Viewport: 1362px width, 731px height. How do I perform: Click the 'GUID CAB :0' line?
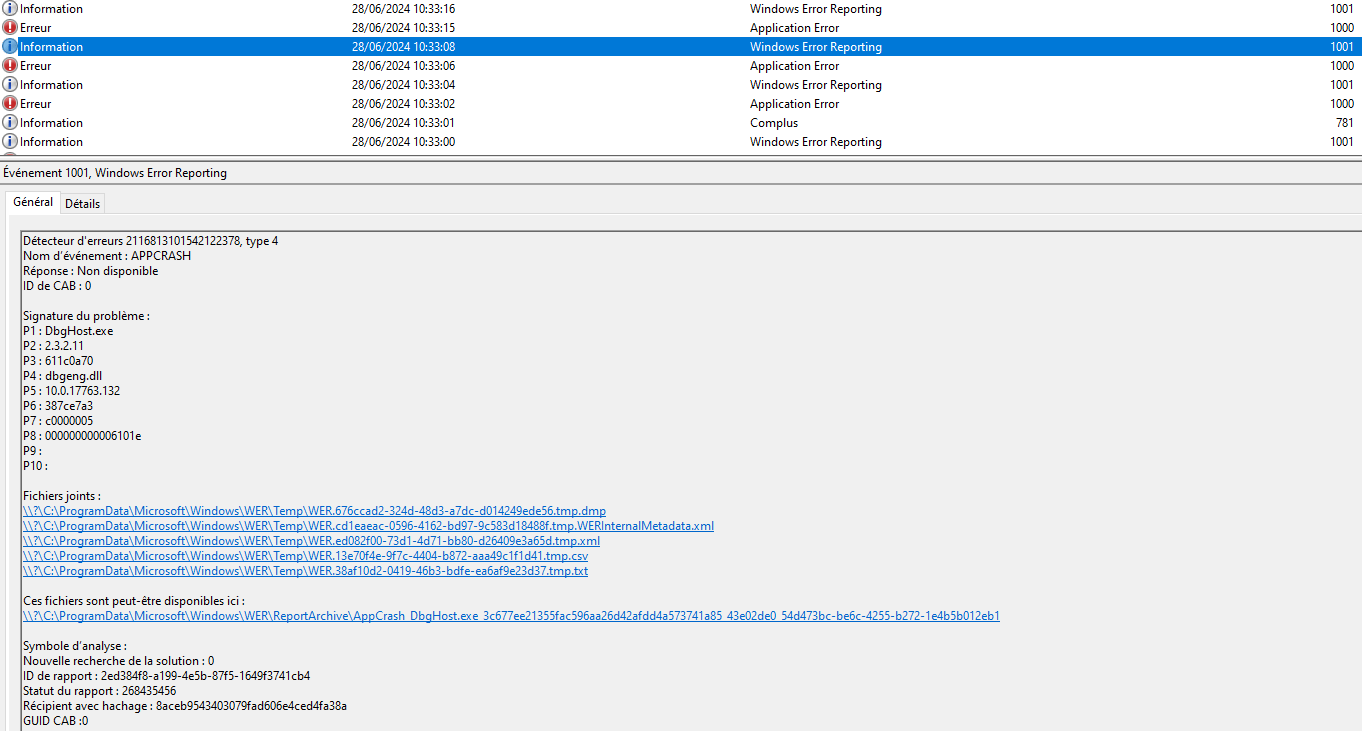point(55,721)
